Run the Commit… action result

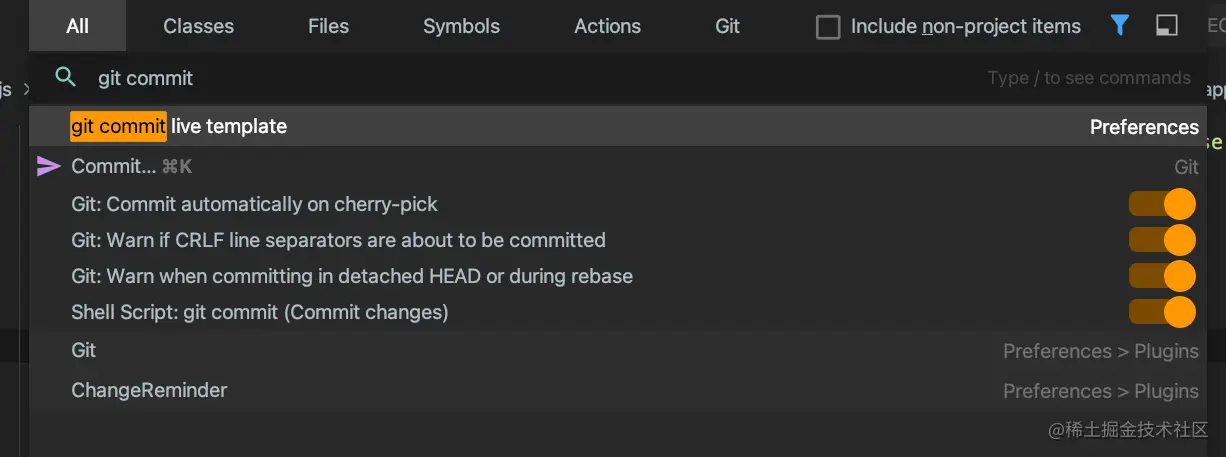(x=617, y=167)
